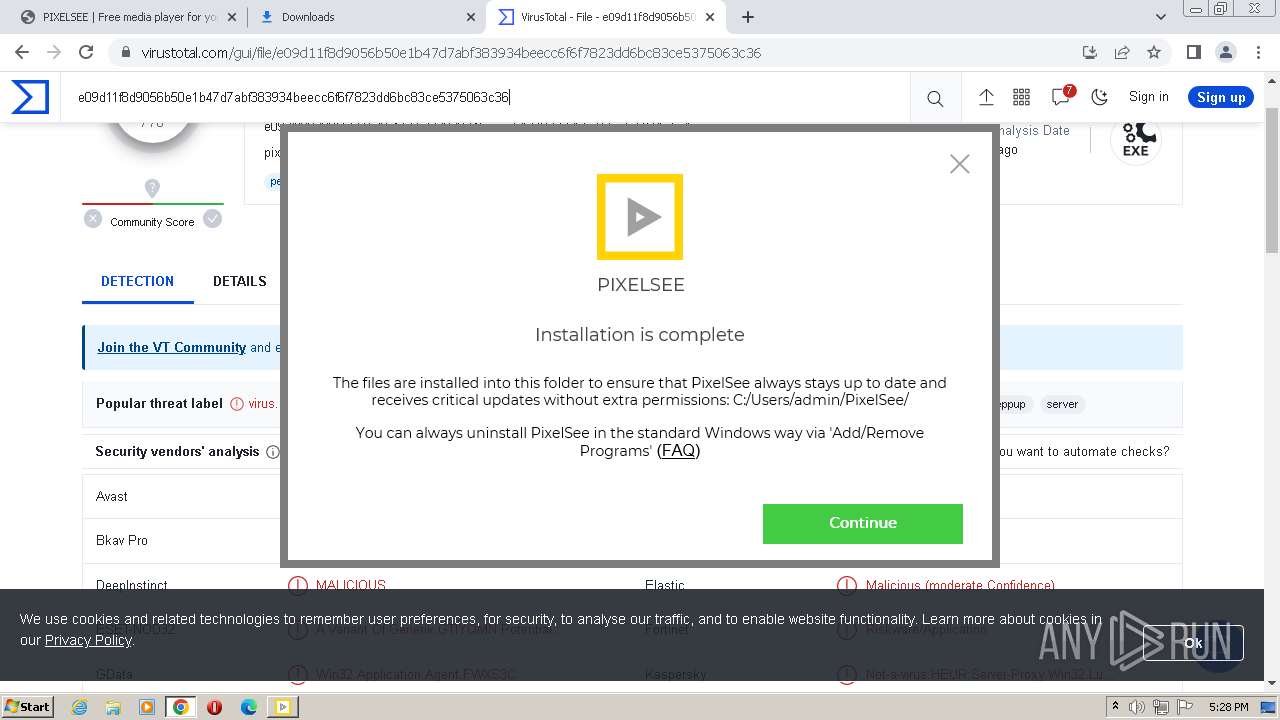Open the Chrome three-dot menu
Viewport: 1280px width, 720px height.
tap(1258, 52)
